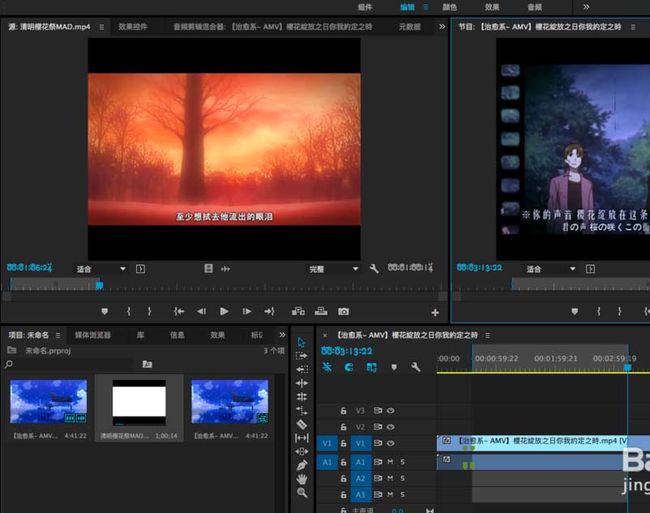Image resolution: width=650 pixels, height=513 pixels.
Task: Select the Hand tool in the tools panel
Action: tap(302, 479)
